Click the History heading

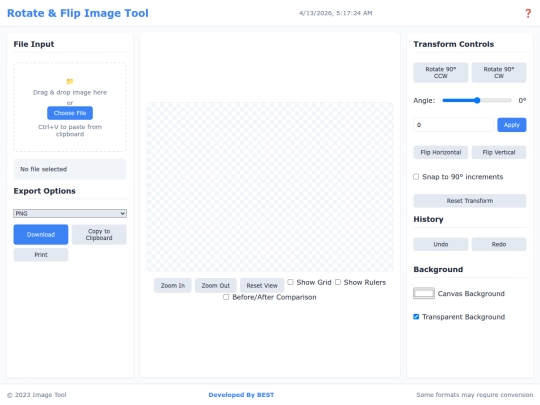[428, 219]
